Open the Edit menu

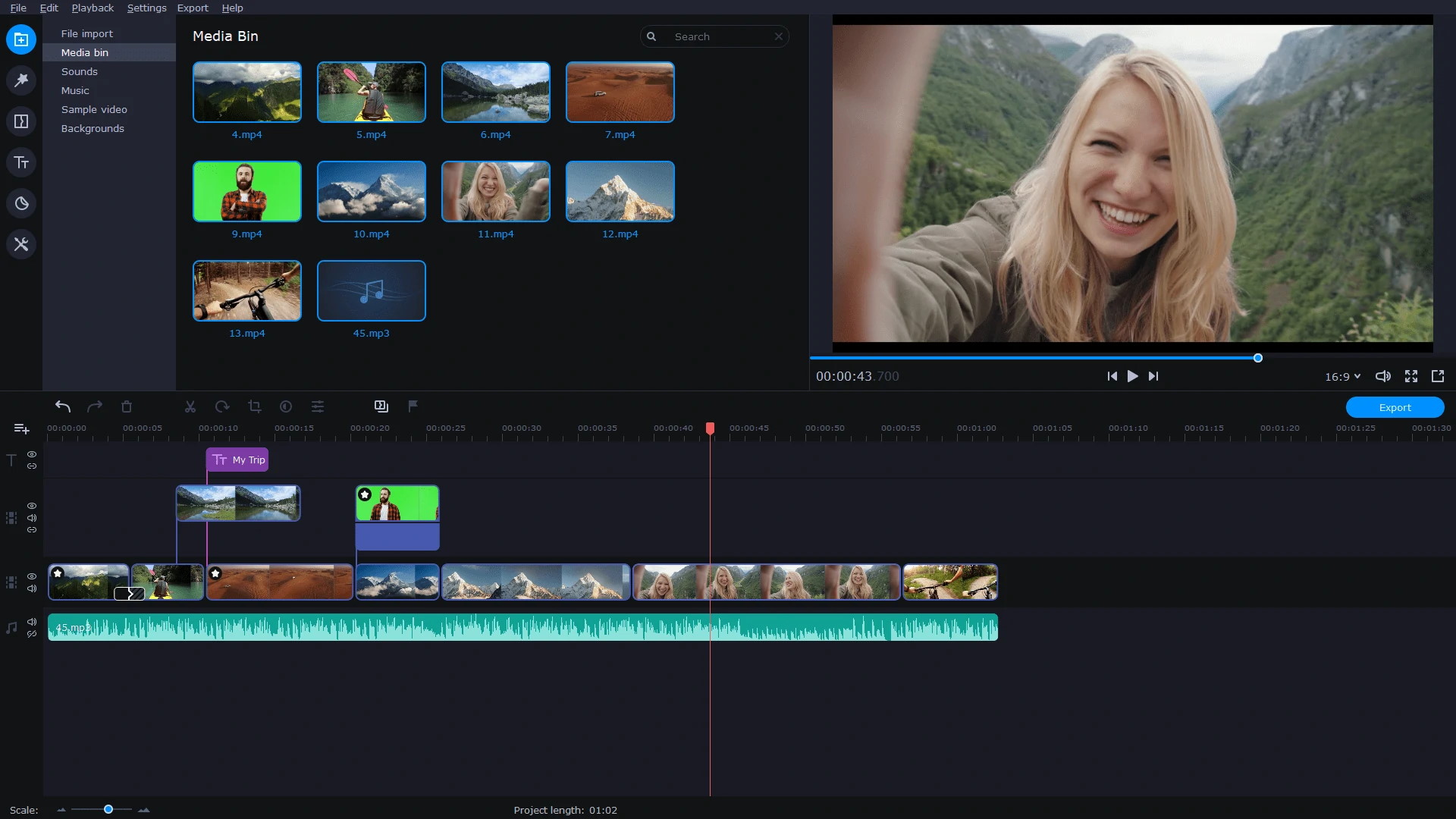(48, 8)
